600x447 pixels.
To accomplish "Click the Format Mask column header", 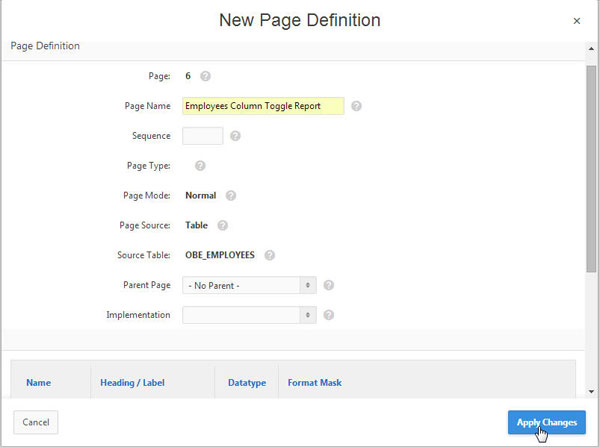I will [314, 382].
